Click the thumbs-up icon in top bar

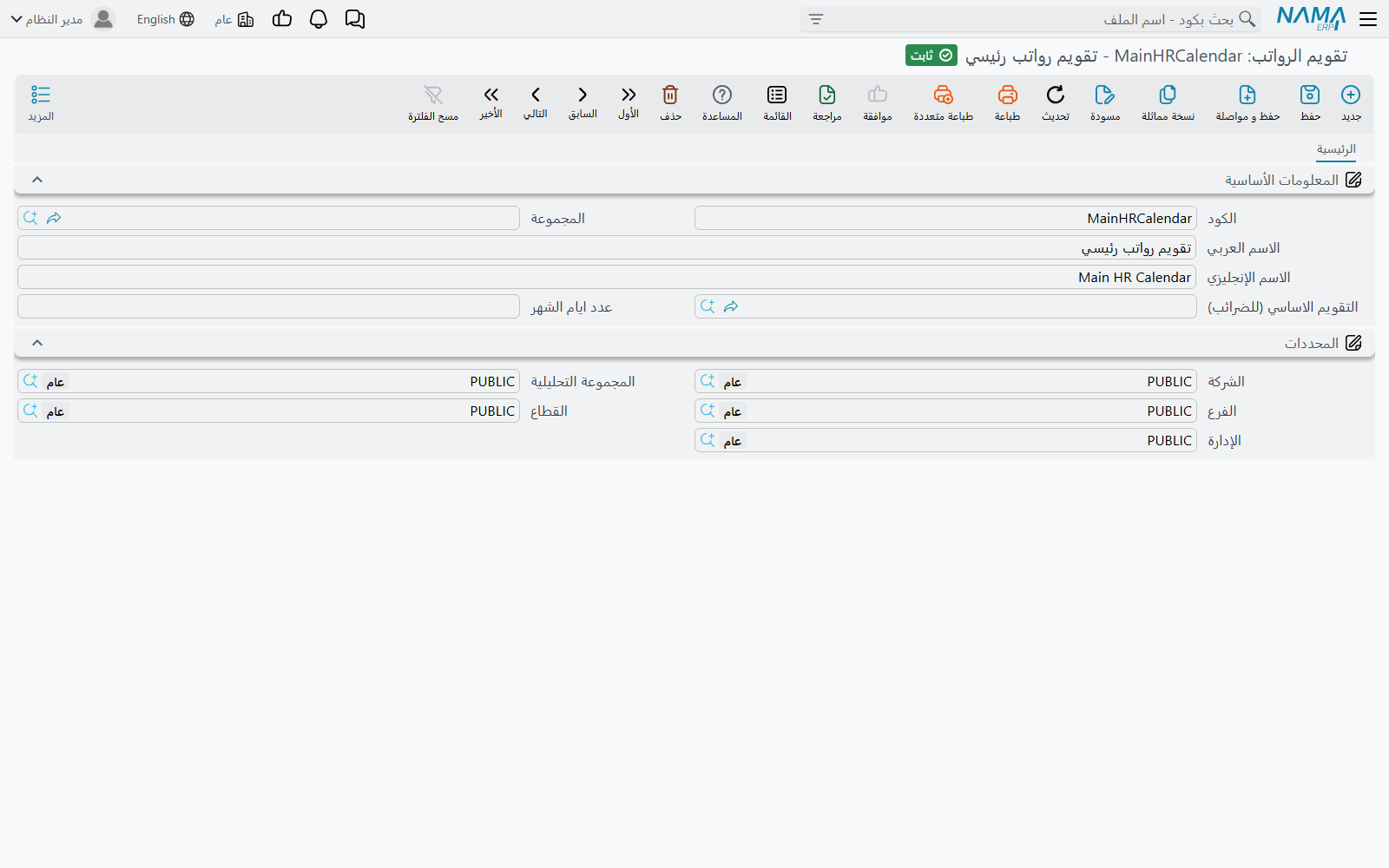coord(282,19)
